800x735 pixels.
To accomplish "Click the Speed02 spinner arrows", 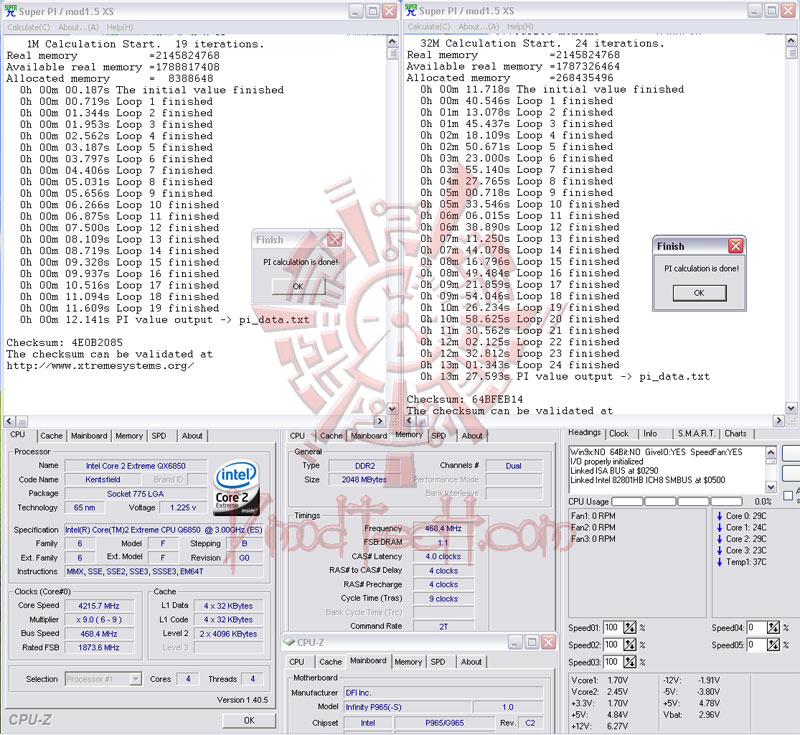I will point(630,645).
